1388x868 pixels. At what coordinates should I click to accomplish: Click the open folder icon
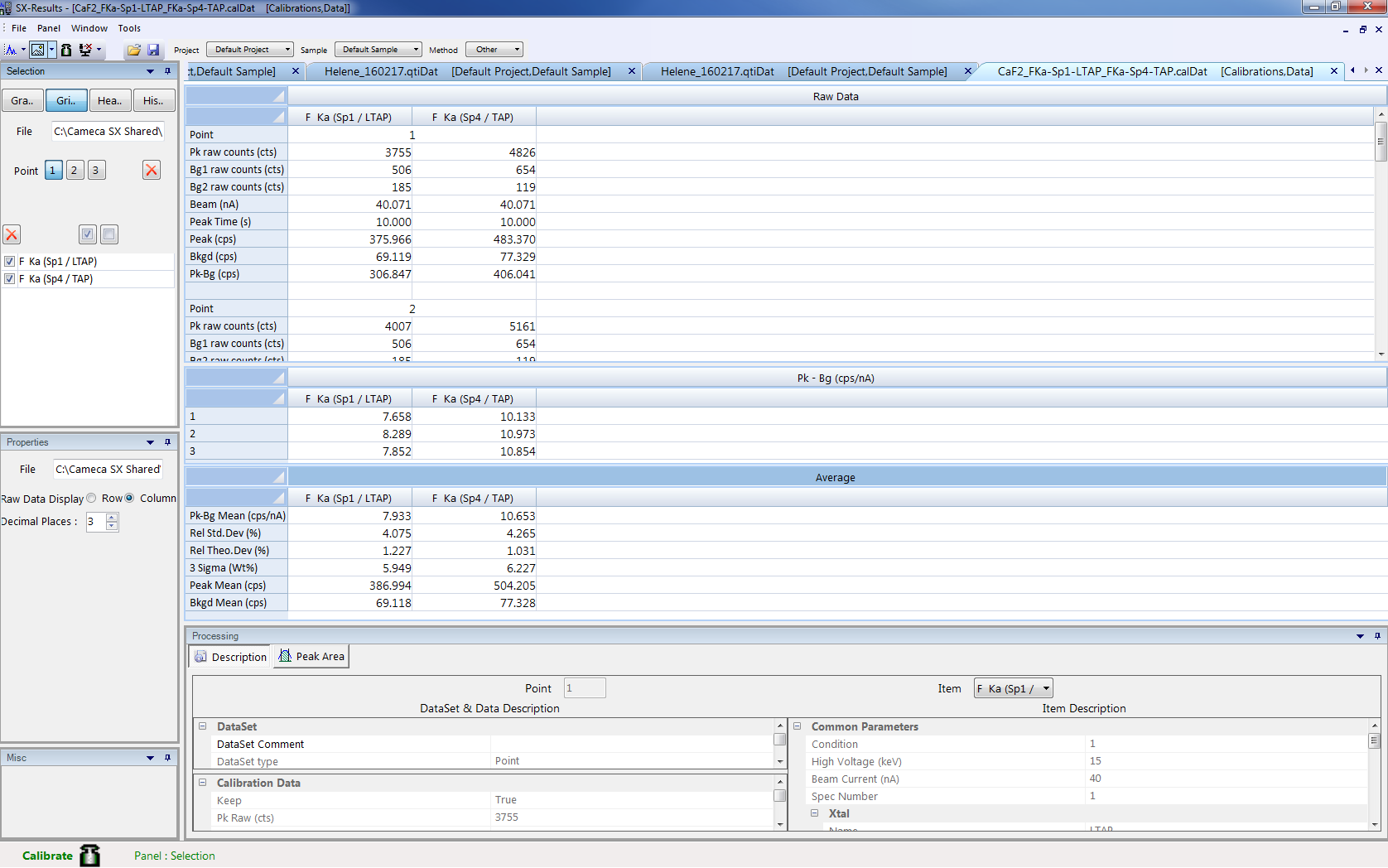point(133,50)
